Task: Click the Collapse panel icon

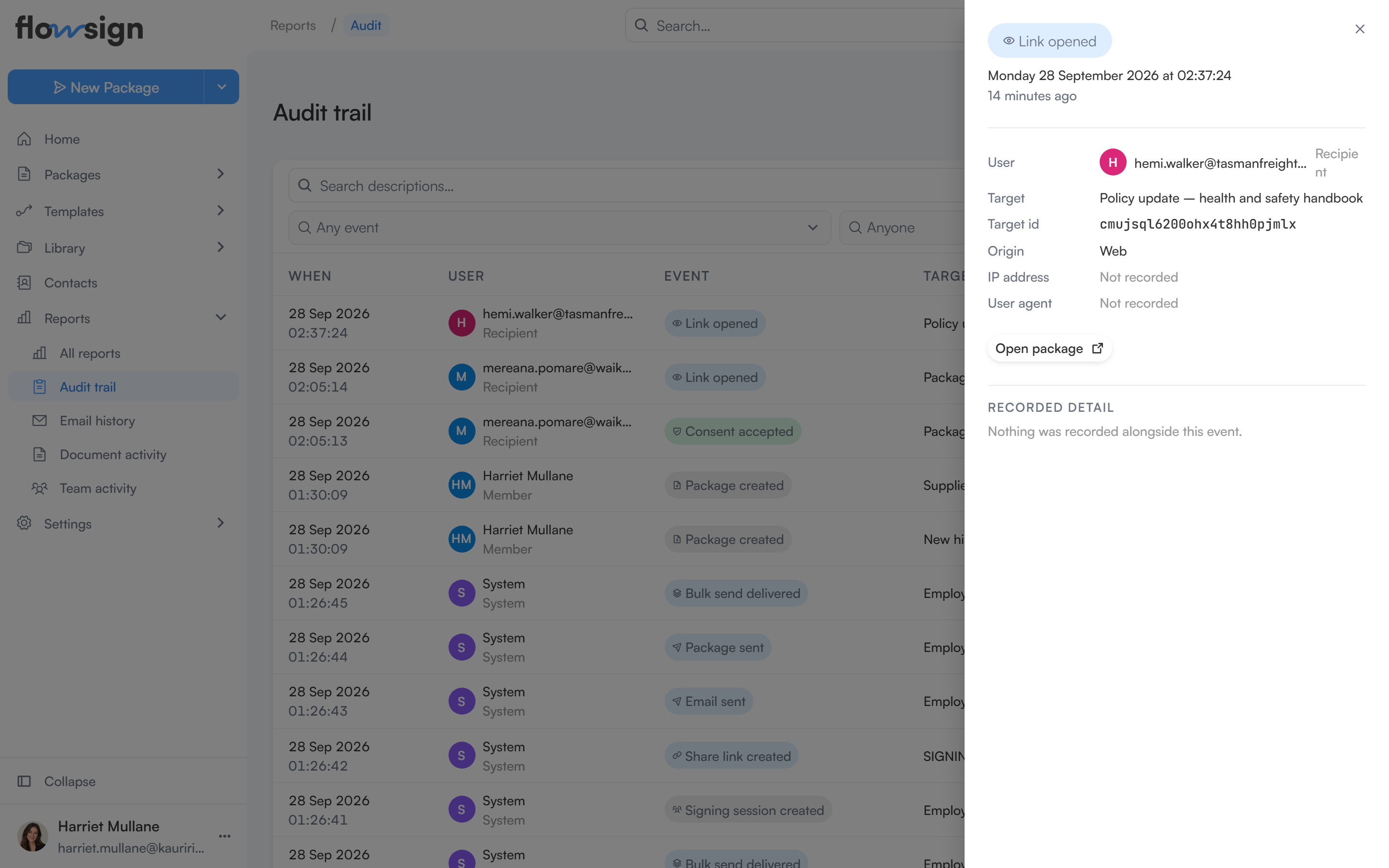Action: point(24,781)
